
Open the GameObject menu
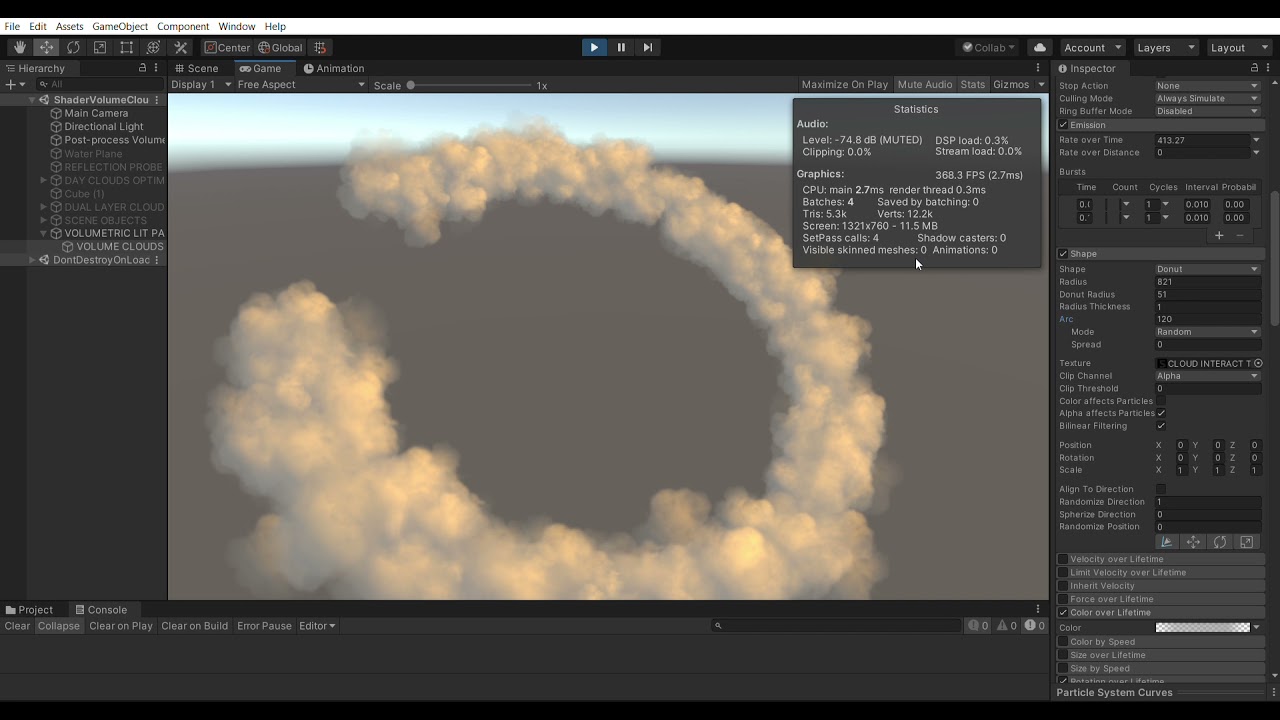click(x=120, y=26)
